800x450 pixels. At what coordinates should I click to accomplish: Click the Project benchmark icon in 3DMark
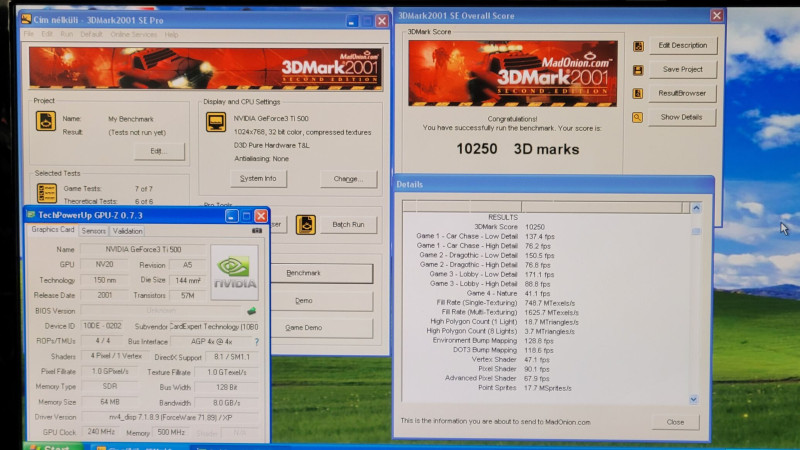45,121
